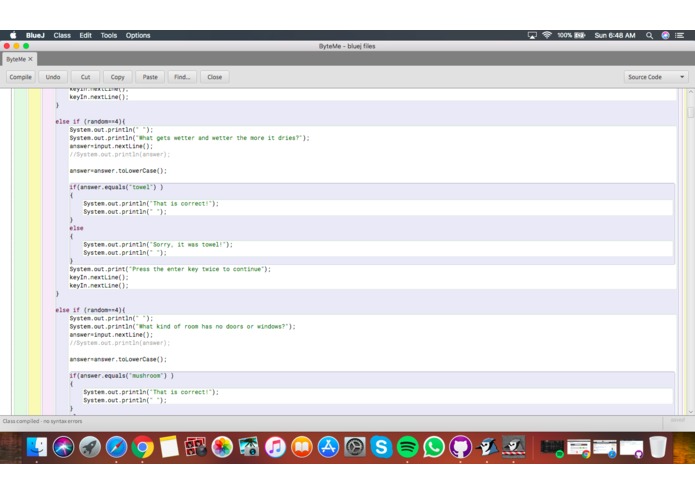Image resolution: width=695 pixels, height=494 pixels.
Task: Click the AirPlay display icon
Action: click(x=532, y=35)
